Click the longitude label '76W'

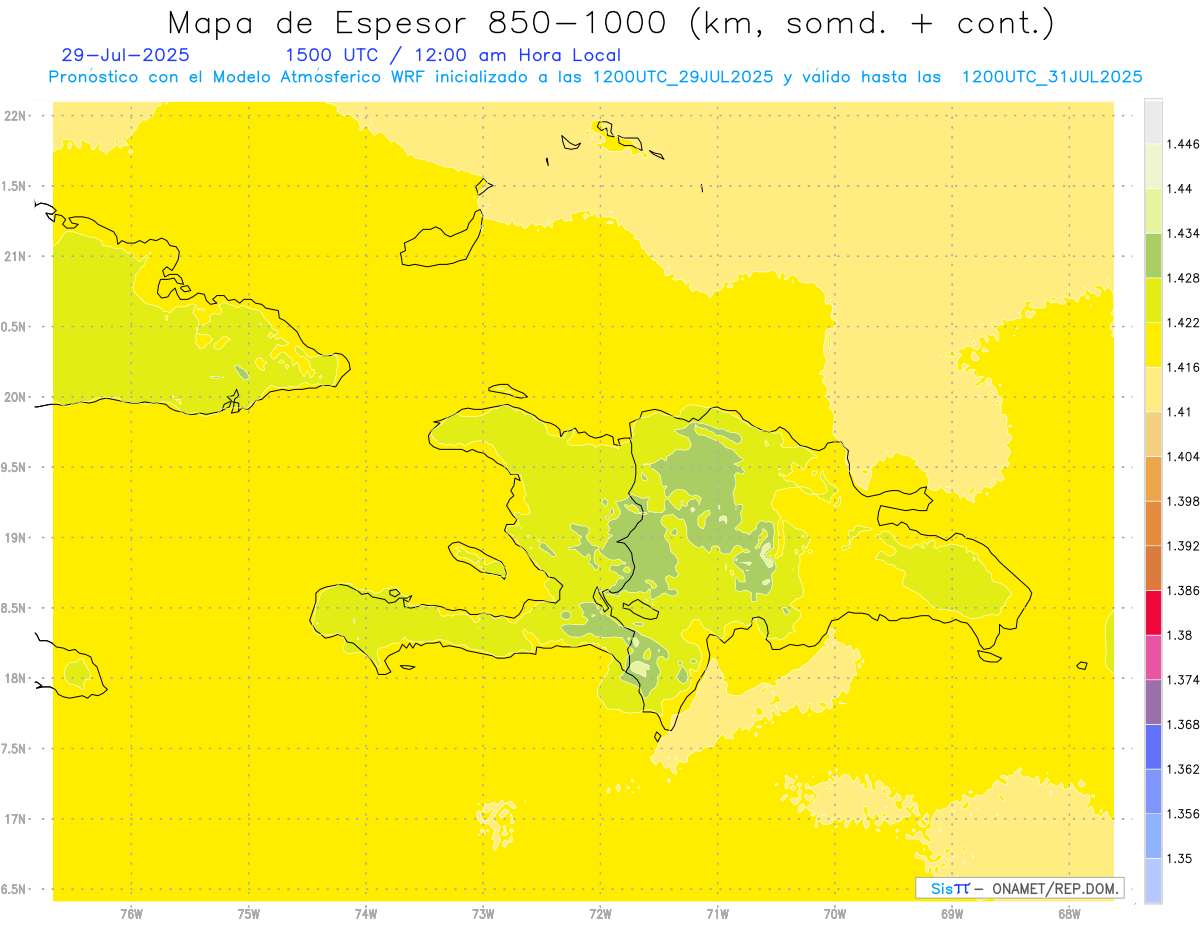click(131, 913)
